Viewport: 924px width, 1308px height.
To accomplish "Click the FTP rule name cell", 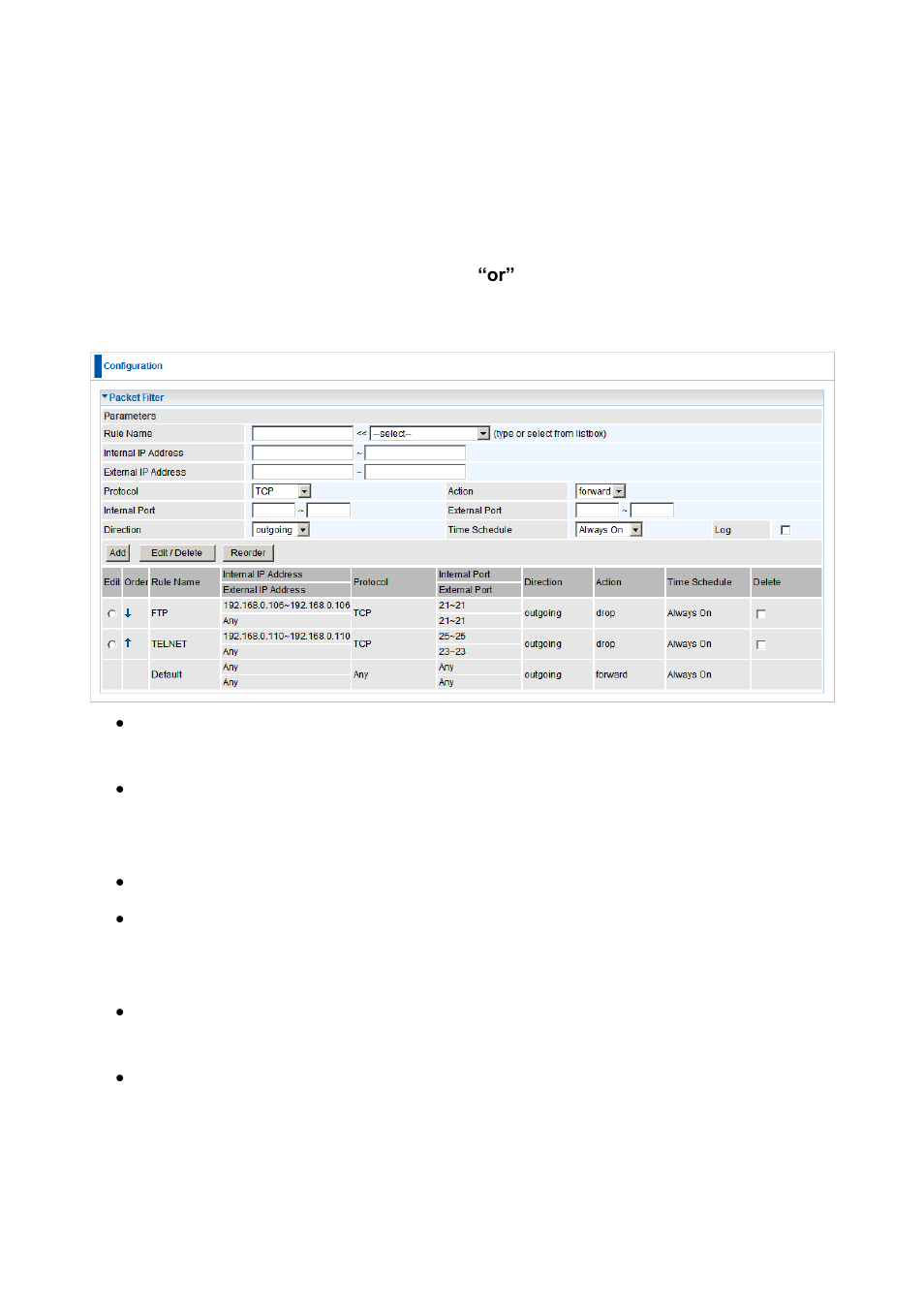I will pos(184,613).
